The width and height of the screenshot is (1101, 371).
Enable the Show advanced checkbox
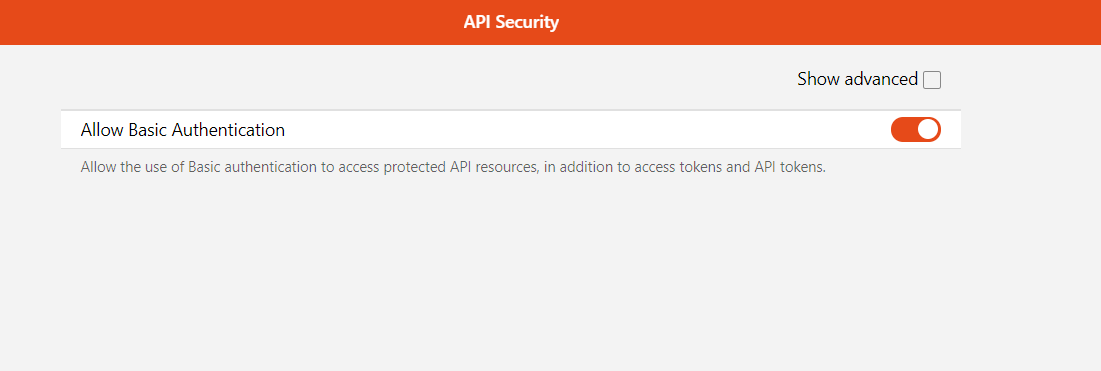[x=932, y=80]
